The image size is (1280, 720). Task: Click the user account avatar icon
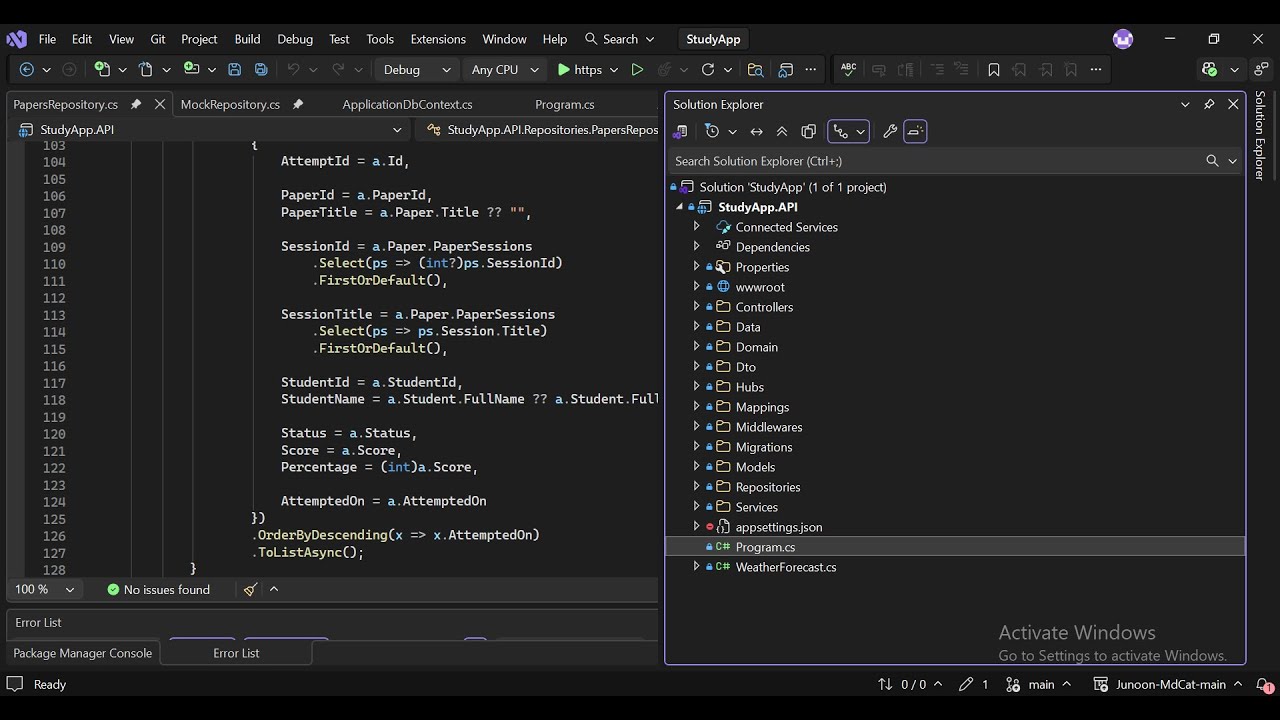pyautogui.click(x=1123, y=39)
